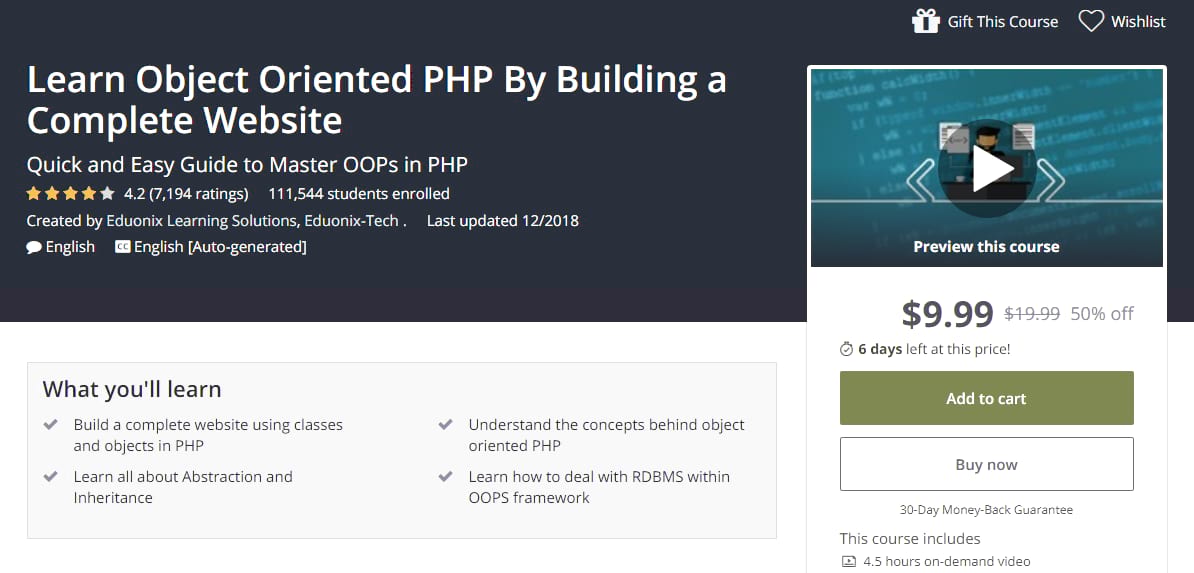Click the Wishlist text link

click(x=1138, y=21)
